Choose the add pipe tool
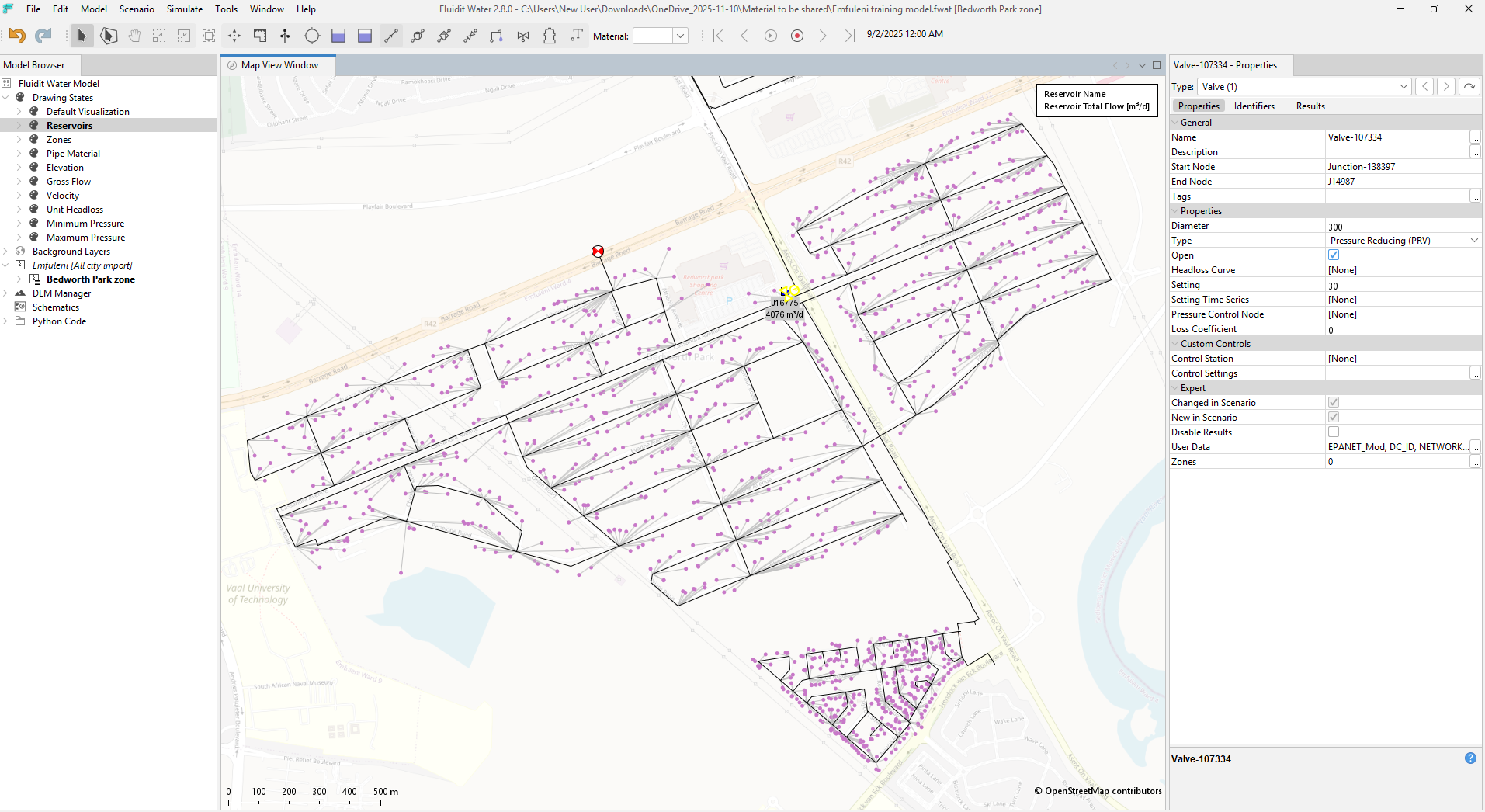 click(x=391, y=36)
